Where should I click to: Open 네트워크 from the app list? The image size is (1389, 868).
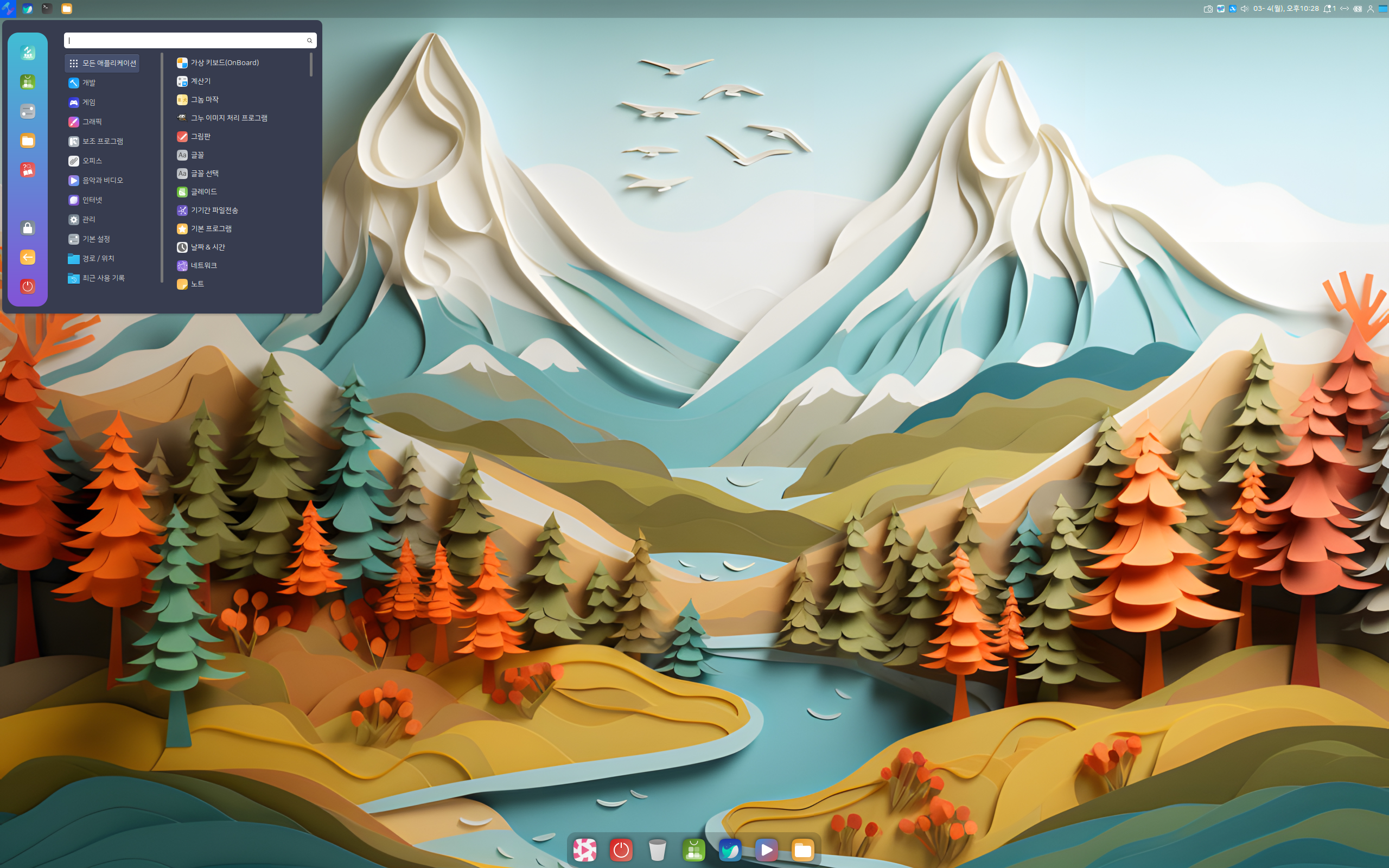(197, 265)
